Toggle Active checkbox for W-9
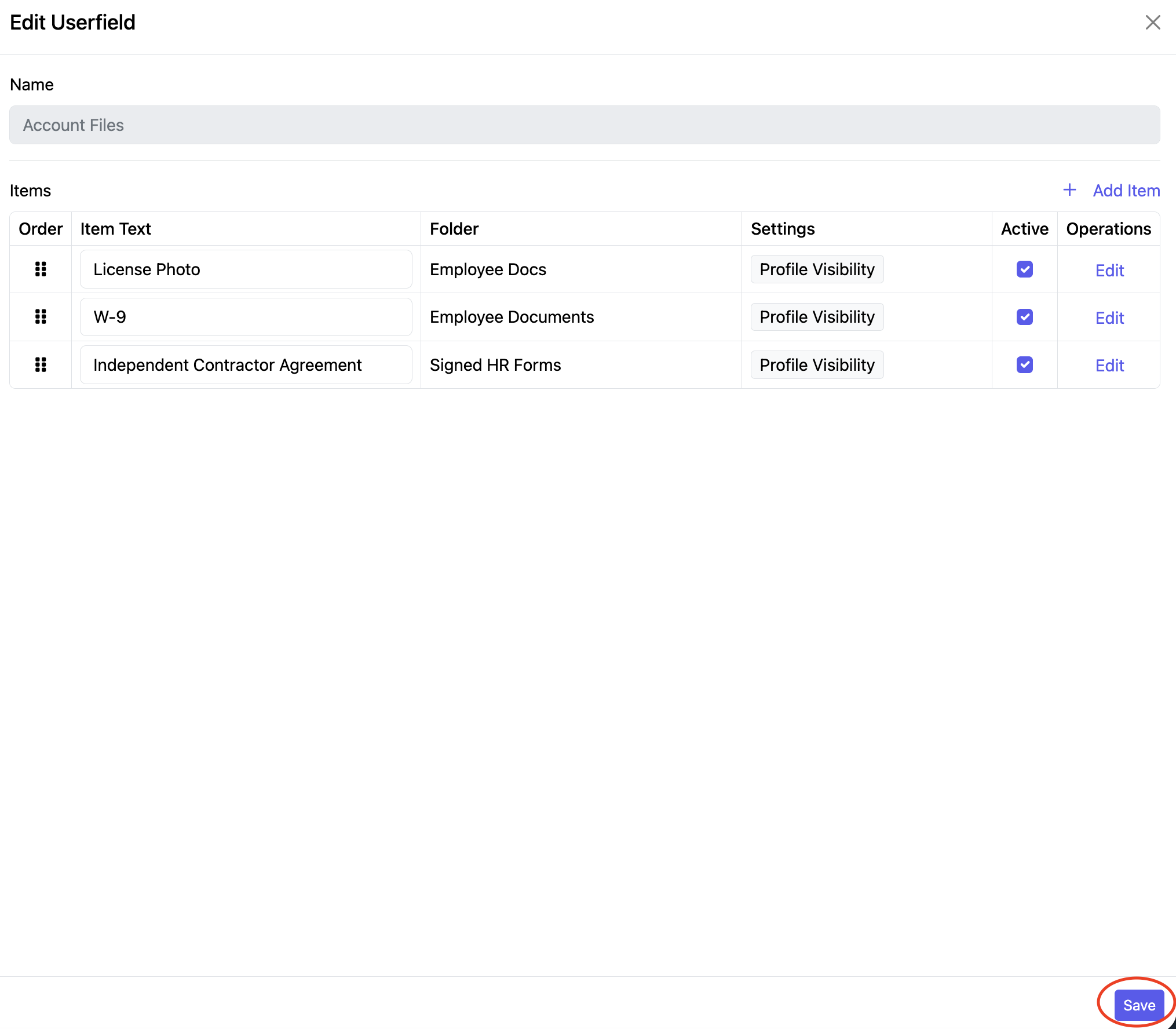Viewport: 1176px width, 1029px height. pyautogui.click(x=1024, y=317)
